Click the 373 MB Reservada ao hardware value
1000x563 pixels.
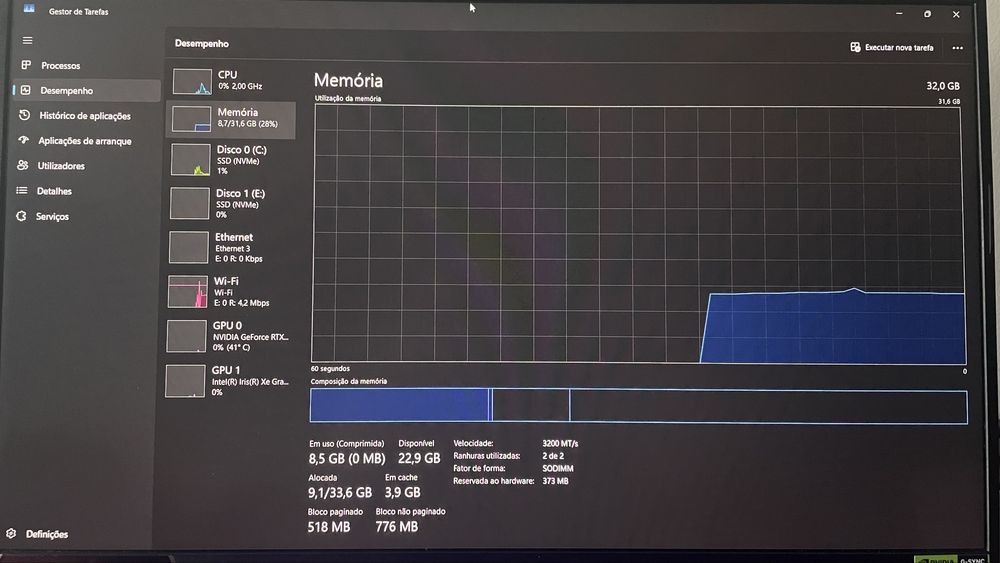pyautogui.click(x=555, y=481)
